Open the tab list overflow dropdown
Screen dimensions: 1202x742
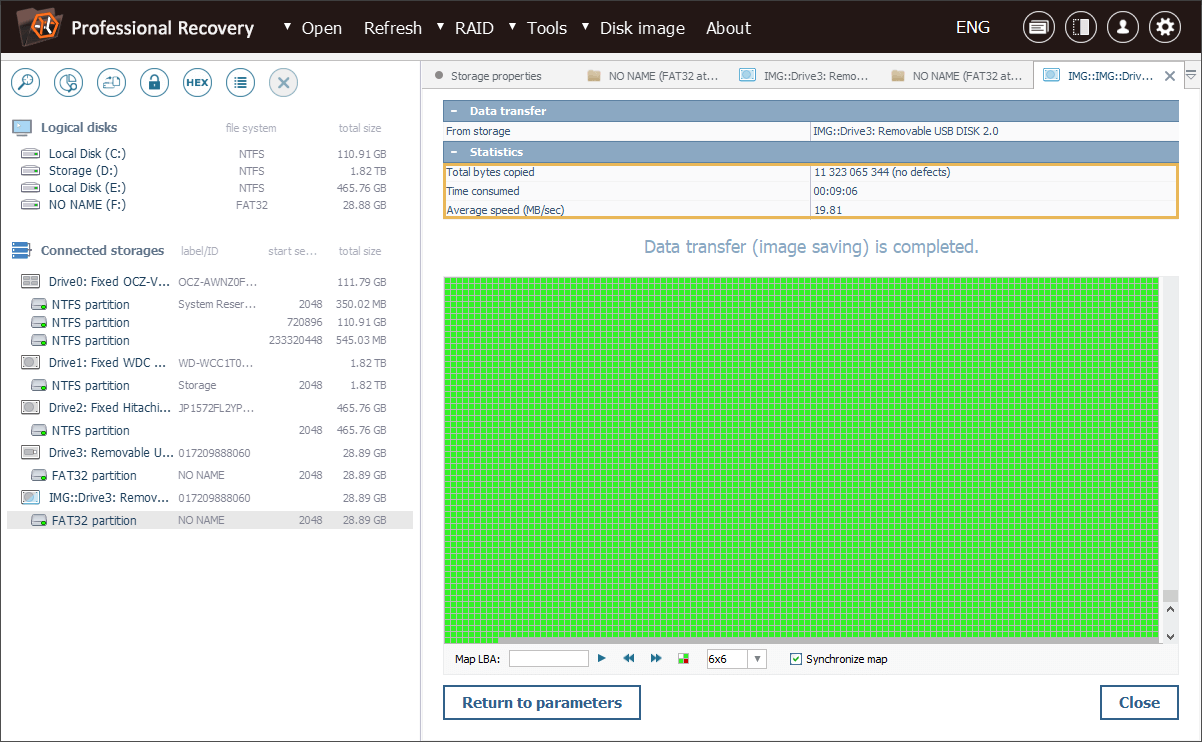1191,75
